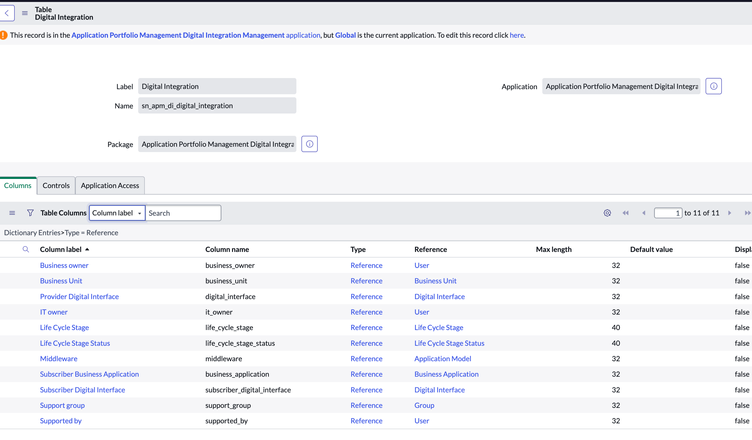The image size is (752, 440).
Task: Click the page number input field
Action: 668,213
